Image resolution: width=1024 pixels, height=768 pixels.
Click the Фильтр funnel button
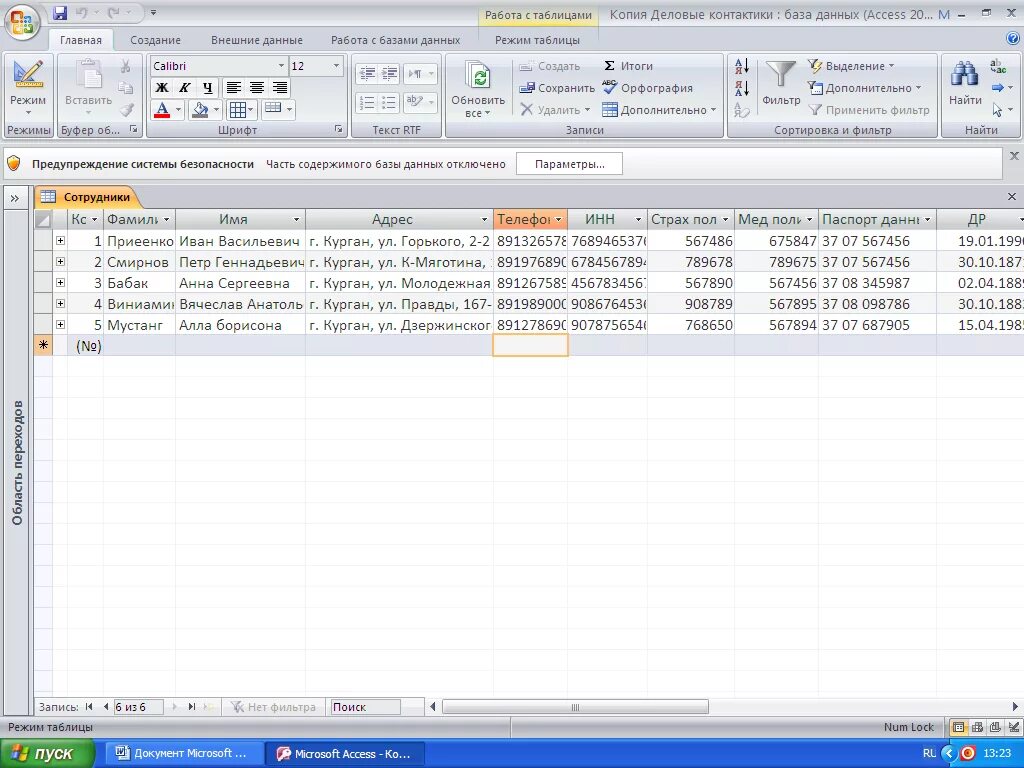coord(780,82)
